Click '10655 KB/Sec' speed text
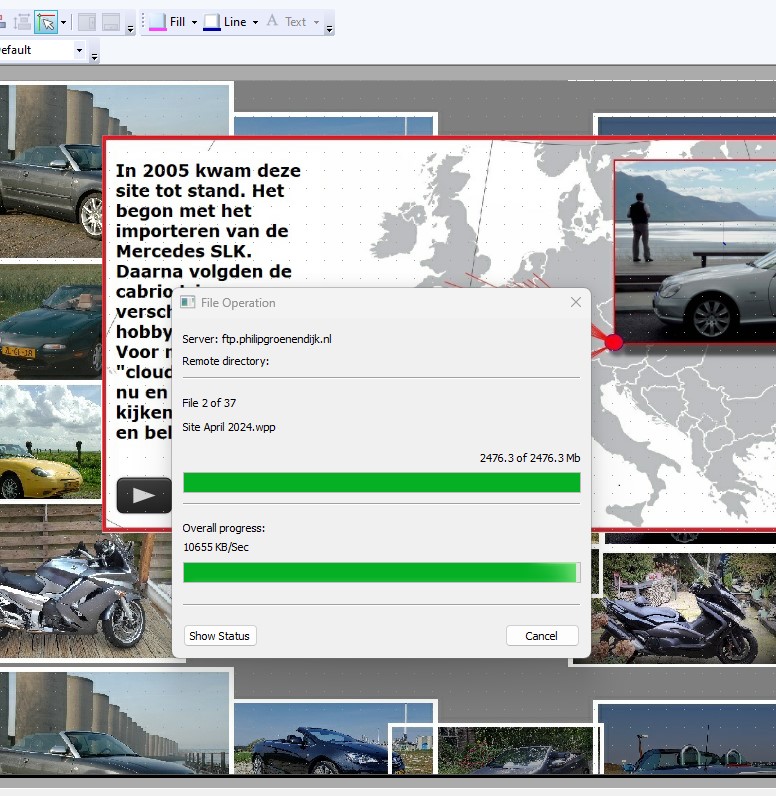 tap(216, 547)
